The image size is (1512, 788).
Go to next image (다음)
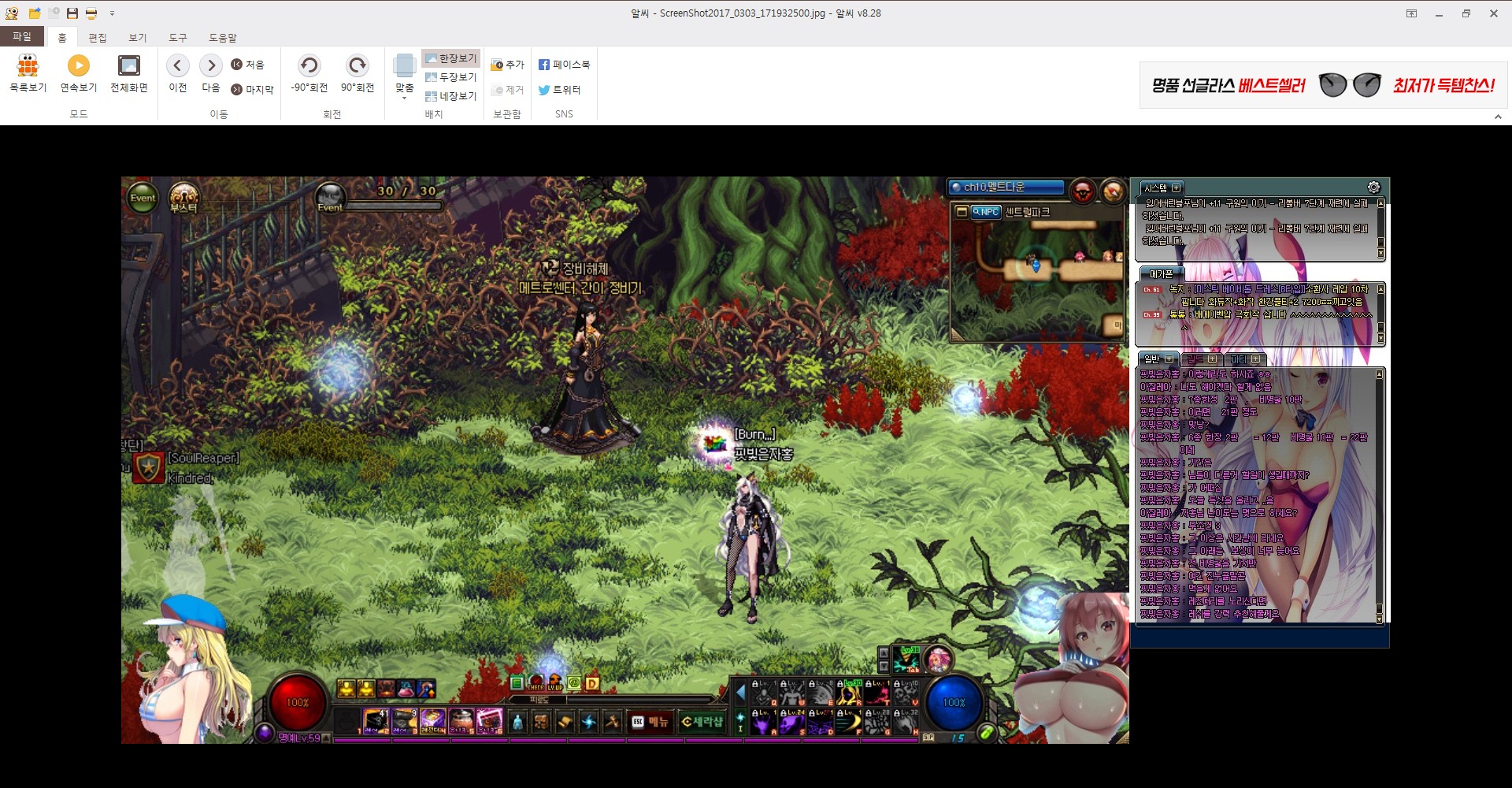click(211, 74)
